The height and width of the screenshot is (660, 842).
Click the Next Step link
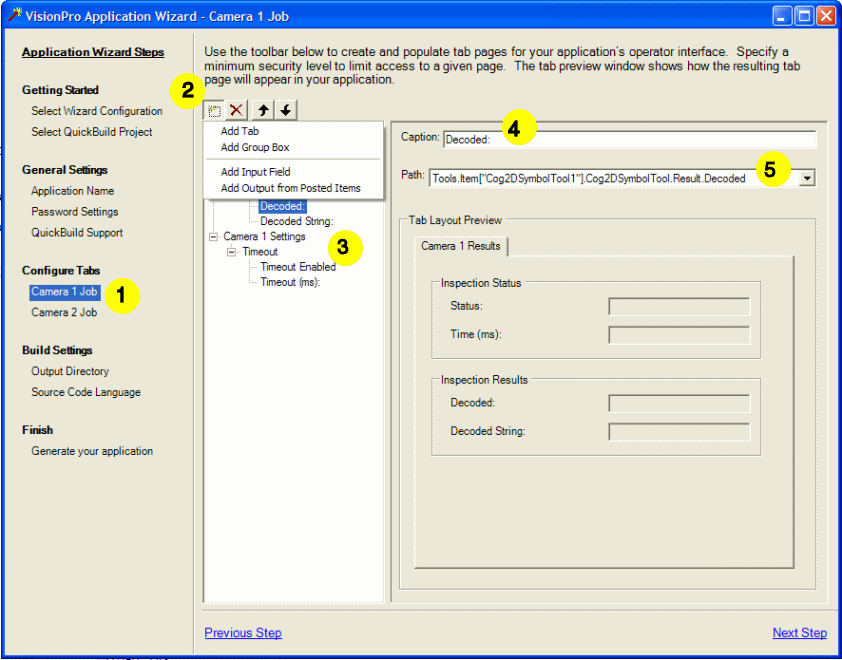[x=799, y=632]
